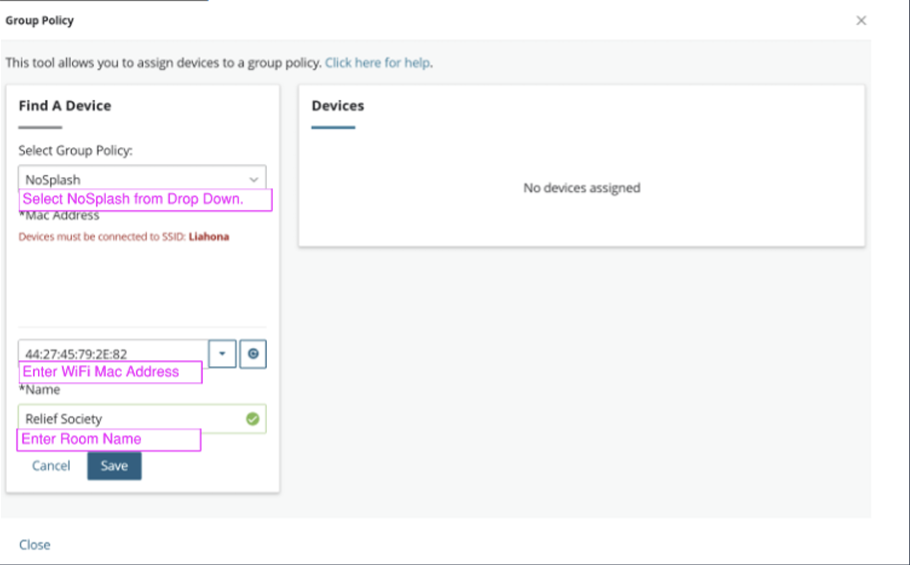
Task: Click the Group Policy dialog title
Action: (39, 20)
